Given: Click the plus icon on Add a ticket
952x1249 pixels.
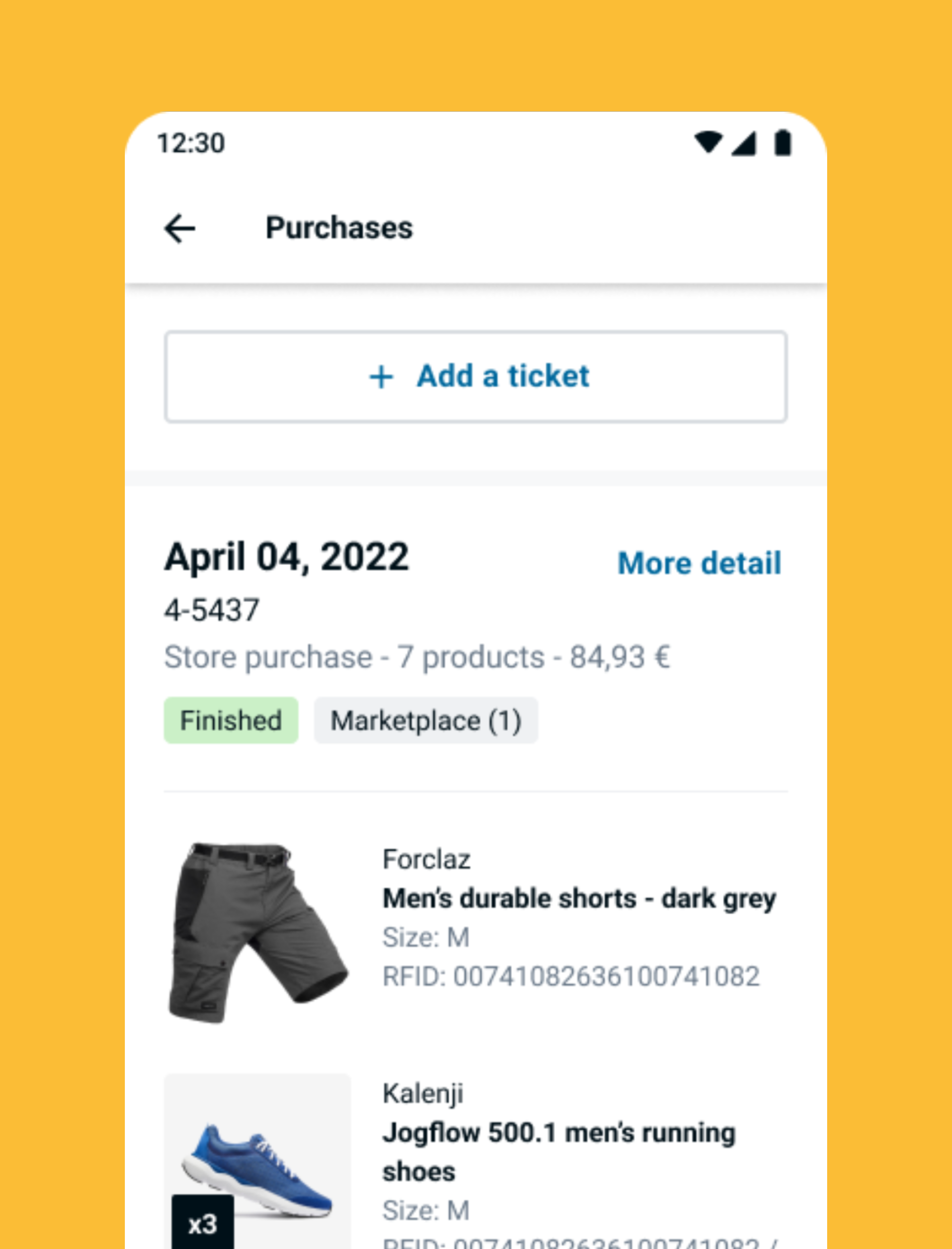Looking at the screenshot, I should [381, 377].
